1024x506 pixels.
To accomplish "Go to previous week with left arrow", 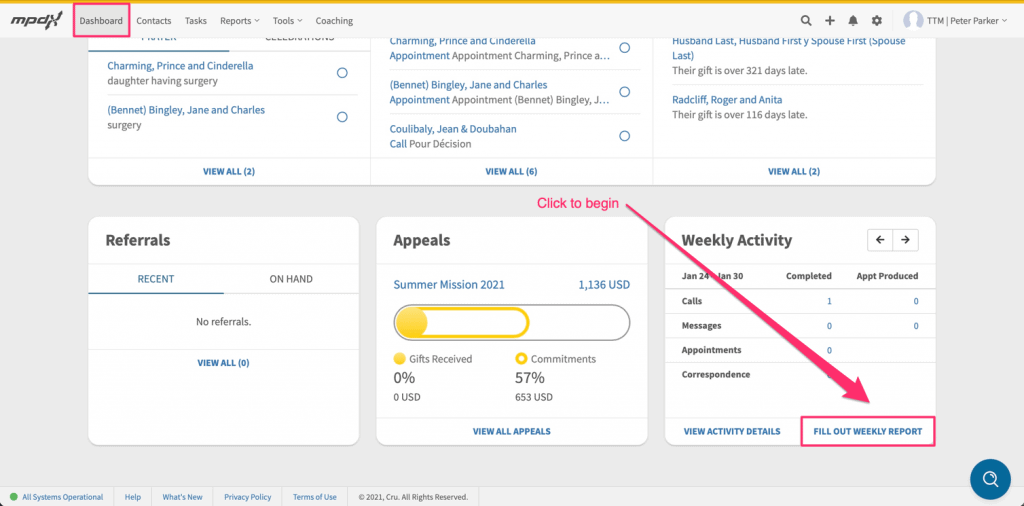I will (880, 240).
